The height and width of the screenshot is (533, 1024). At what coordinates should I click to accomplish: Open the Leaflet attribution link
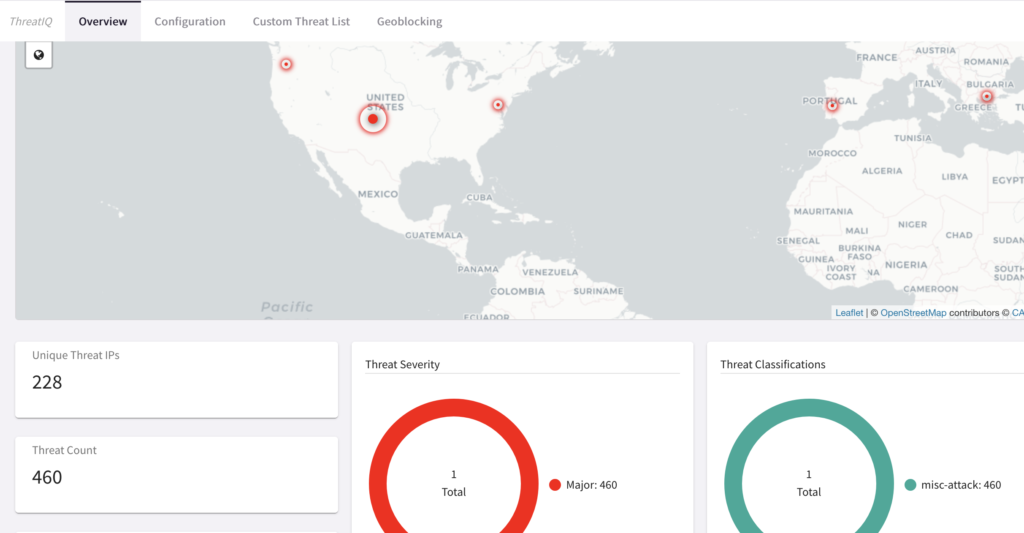(849, 313)
